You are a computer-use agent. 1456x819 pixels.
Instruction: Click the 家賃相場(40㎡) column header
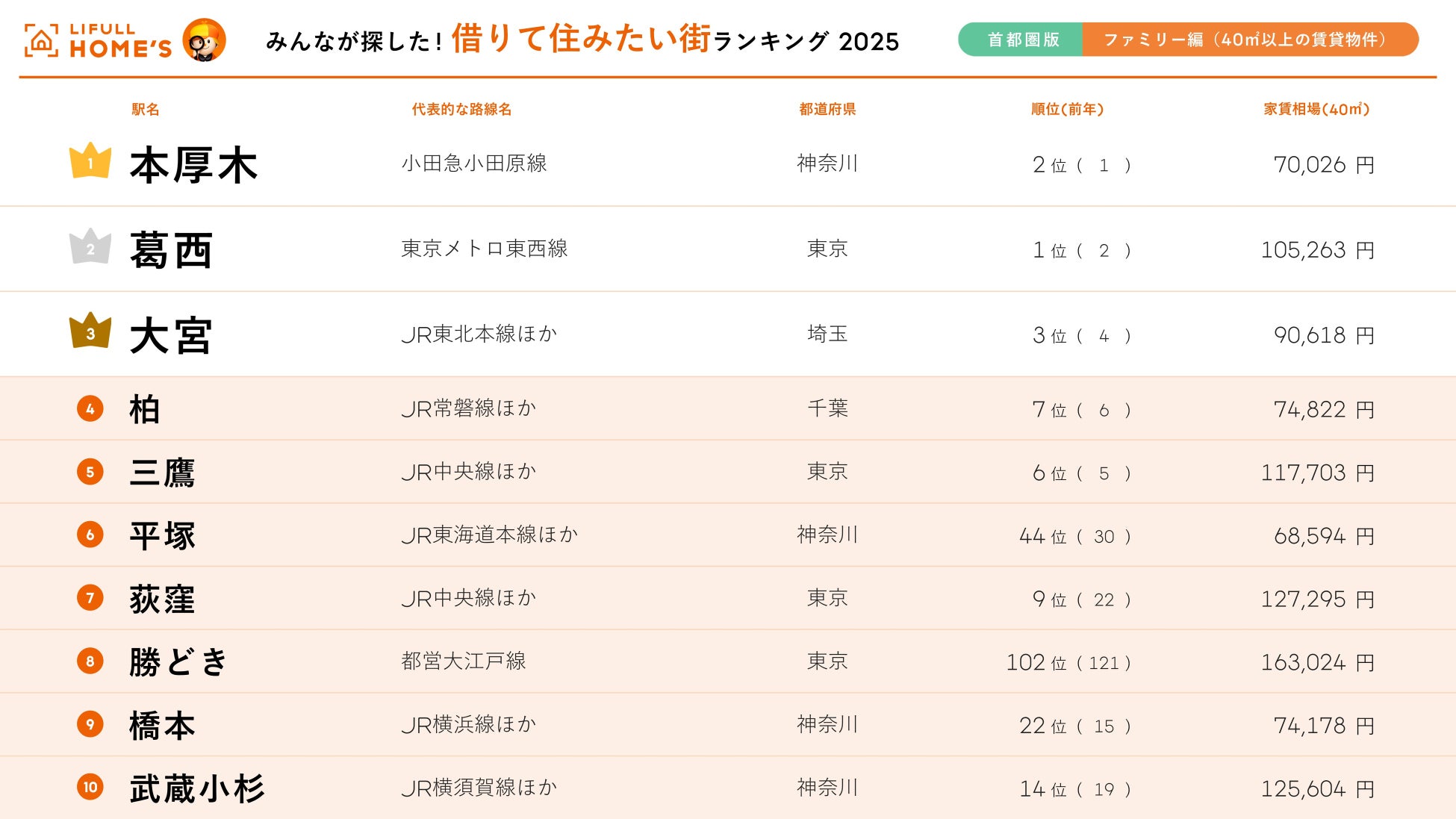(x=1316, y=110)
